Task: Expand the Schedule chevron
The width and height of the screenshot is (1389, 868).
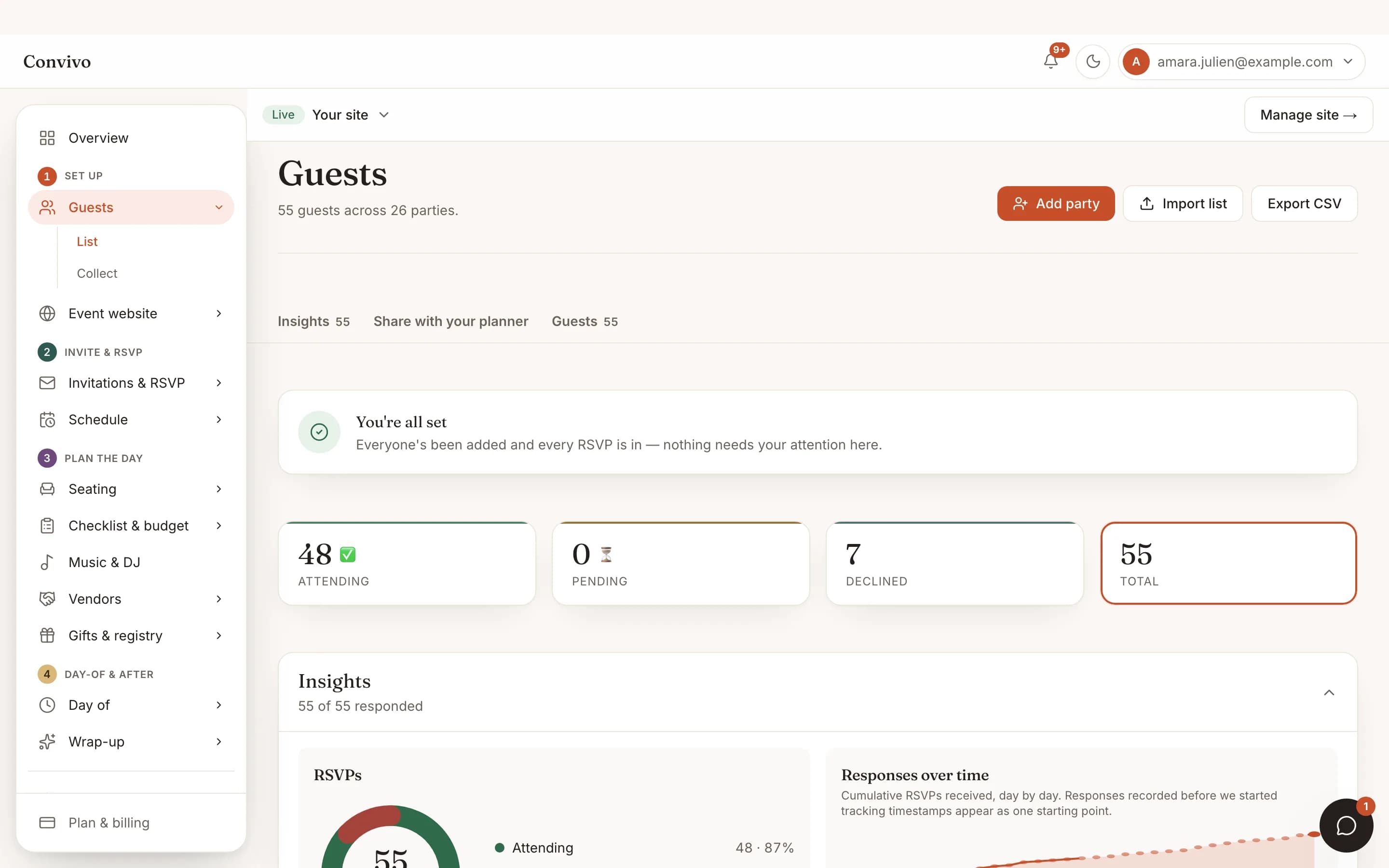Action: tap(218, 420)
